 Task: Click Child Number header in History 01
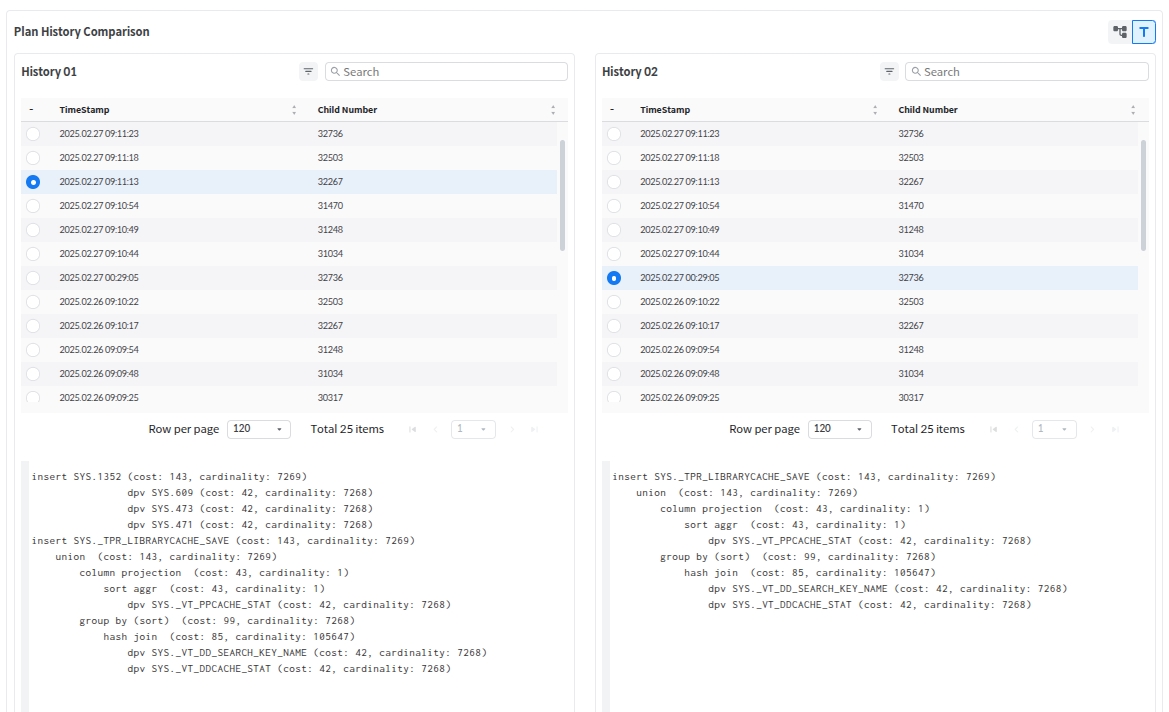[x=347, y=110]
